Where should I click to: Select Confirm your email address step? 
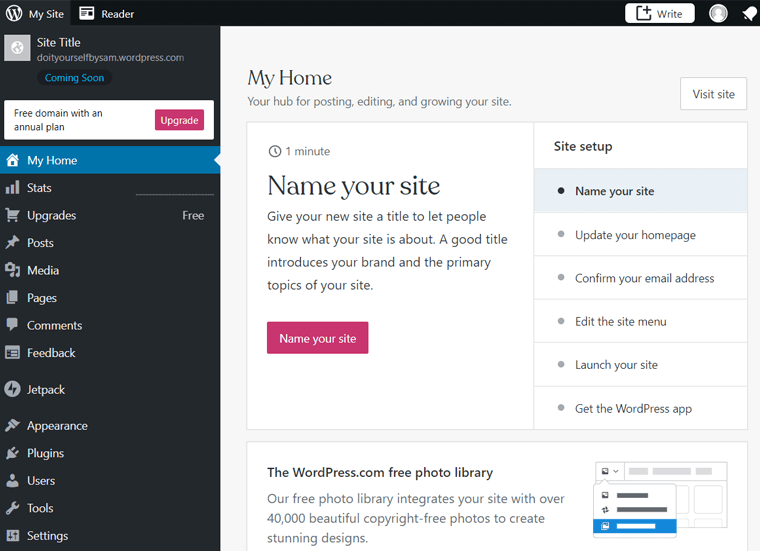coord(644,278)
